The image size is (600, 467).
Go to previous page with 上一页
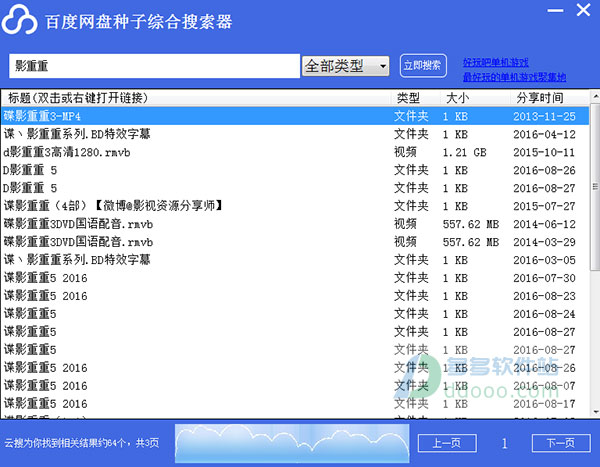click(447, 443)
